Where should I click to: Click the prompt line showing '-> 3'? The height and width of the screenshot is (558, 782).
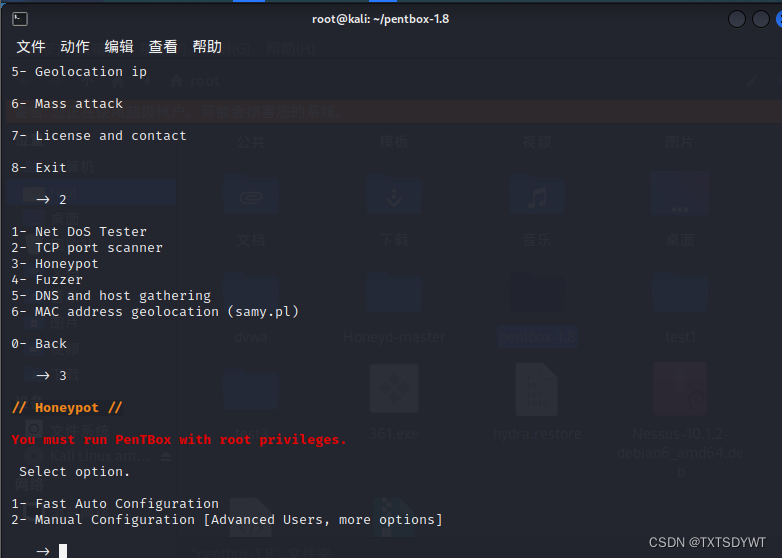(x=51, y=375)
